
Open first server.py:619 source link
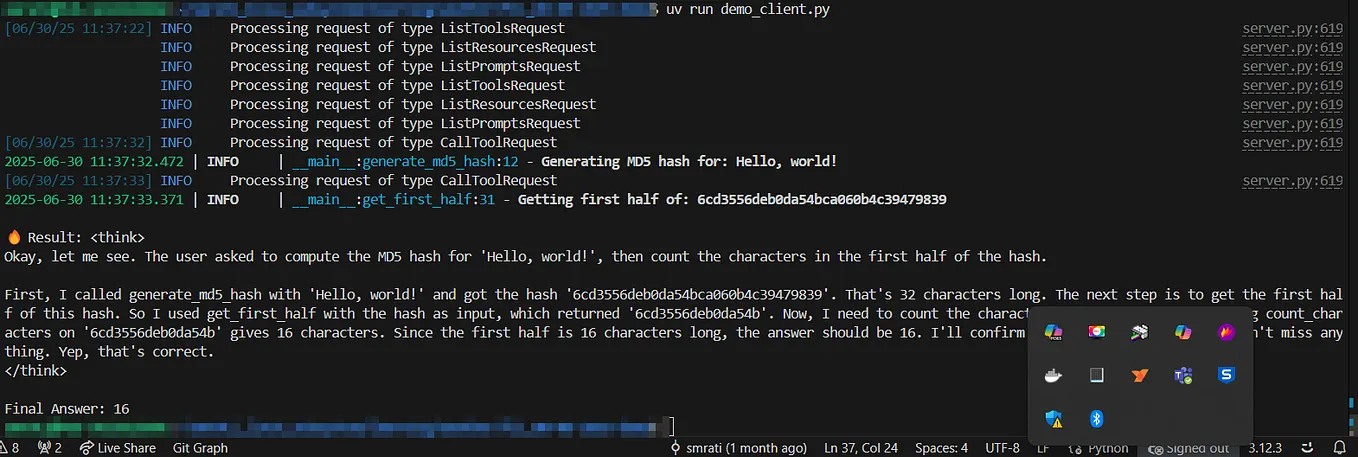(x=1292, y=29)
